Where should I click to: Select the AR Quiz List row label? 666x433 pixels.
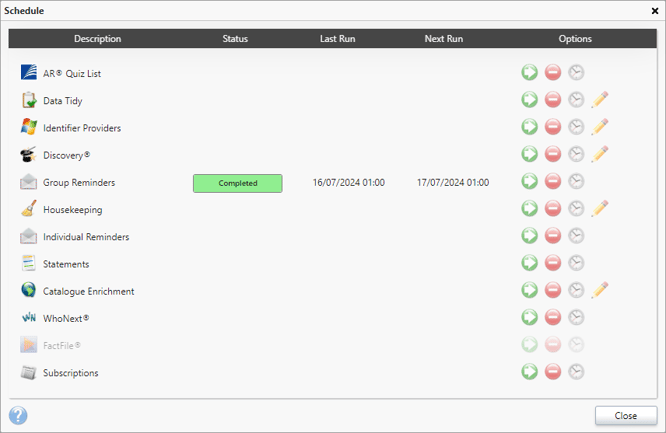coord(72,74)
